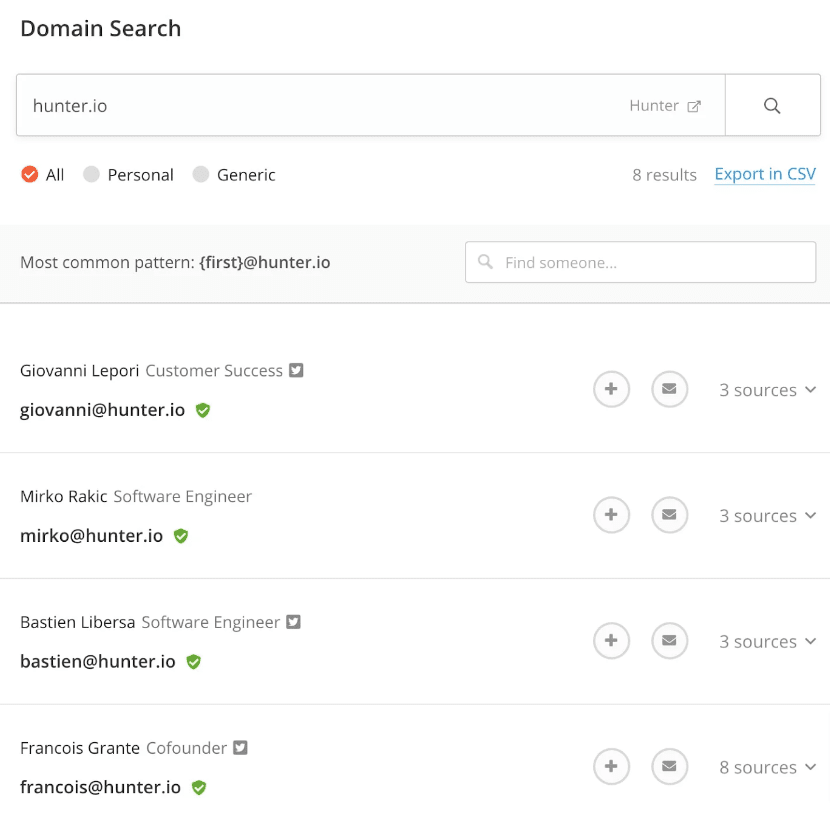This screenshot has width=830, height=820.
Task: Click envelope icon for Francois Grante
Action: tap(669, 767)
